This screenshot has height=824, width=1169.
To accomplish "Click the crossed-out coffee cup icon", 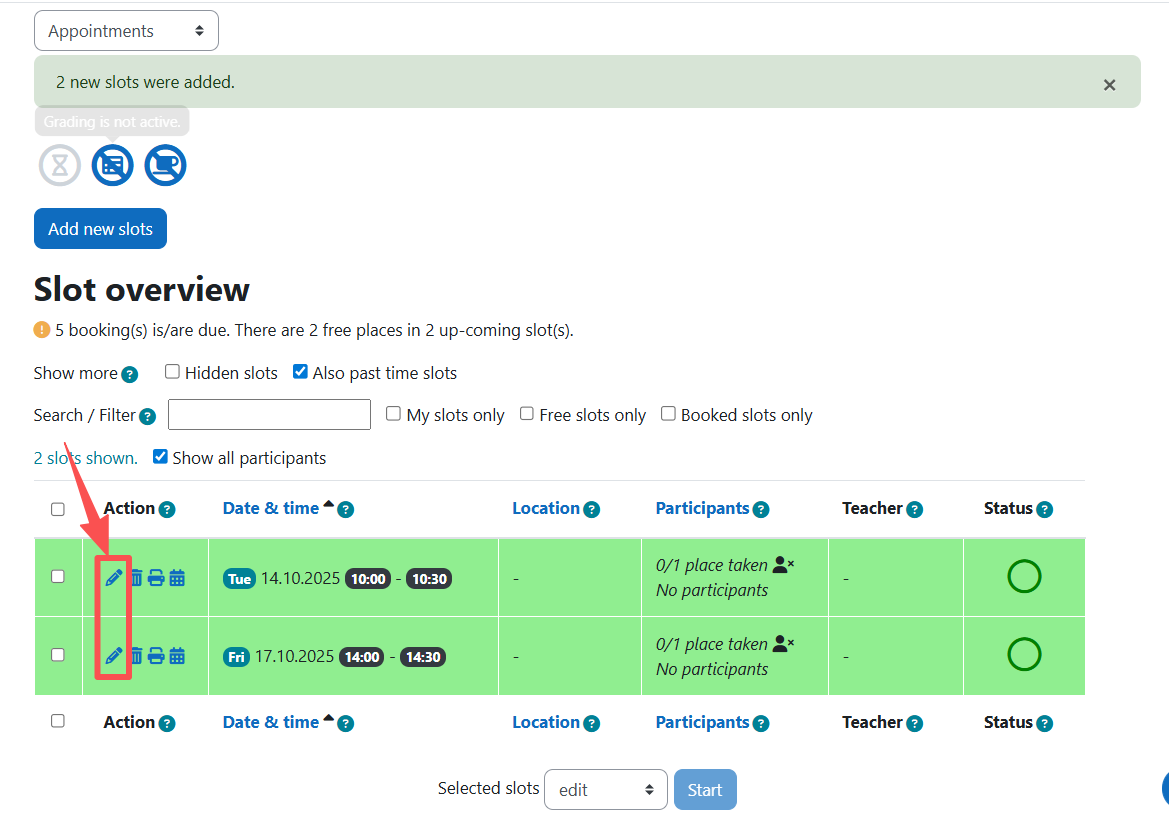I will [x=165, y=165].
